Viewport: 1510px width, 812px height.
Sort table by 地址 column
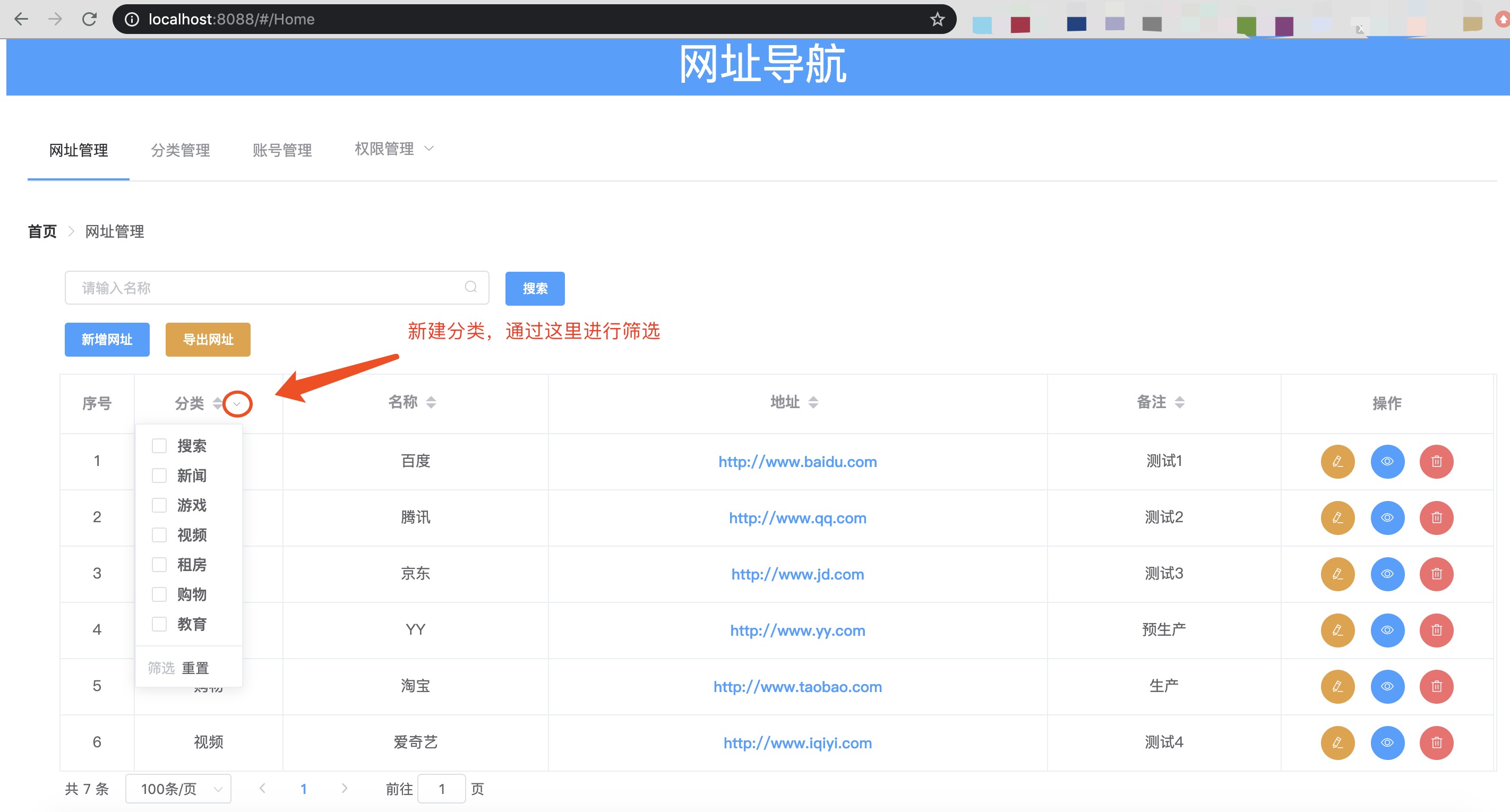[813, 402]
